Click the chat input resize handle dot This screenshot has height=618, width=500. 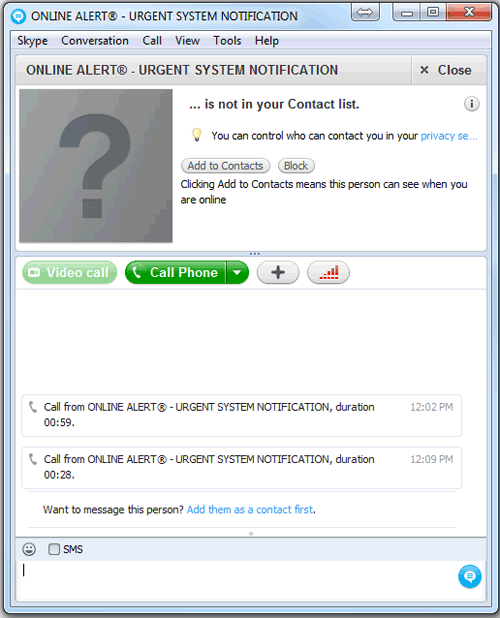click(251, 534)
